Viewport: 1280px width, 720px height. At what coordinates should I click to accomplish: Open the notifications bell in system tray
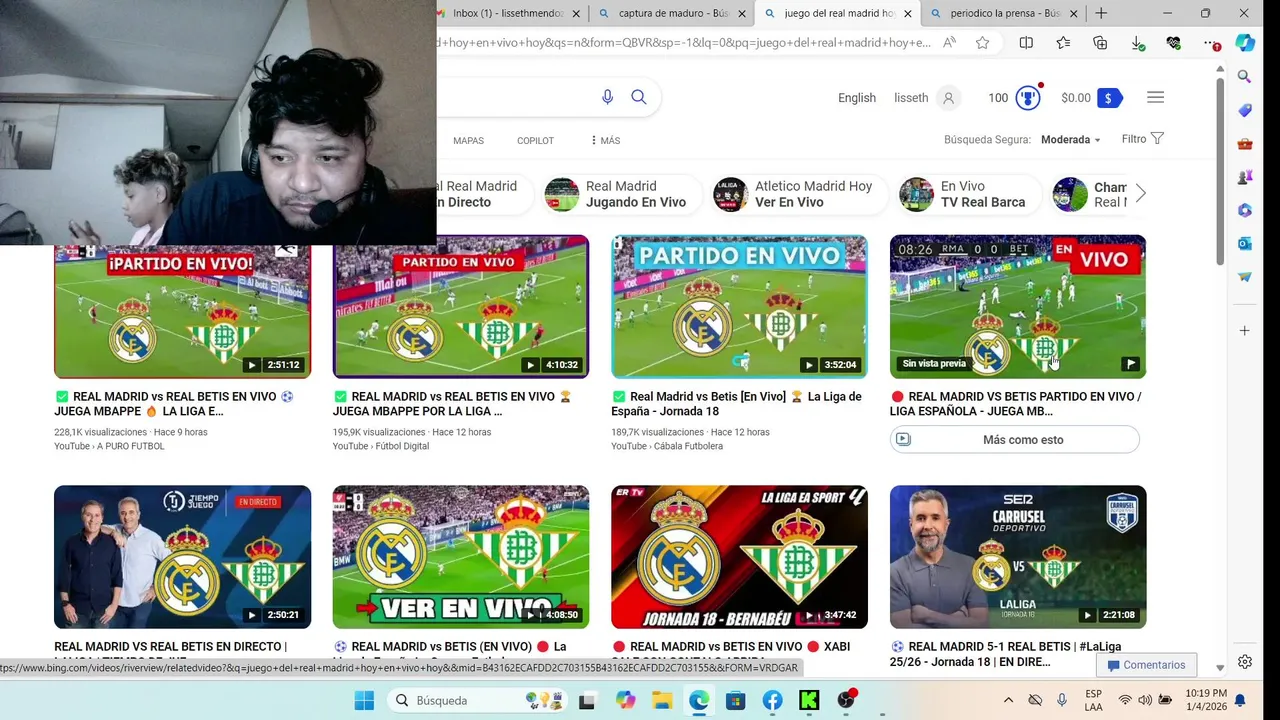point(1240,700)
